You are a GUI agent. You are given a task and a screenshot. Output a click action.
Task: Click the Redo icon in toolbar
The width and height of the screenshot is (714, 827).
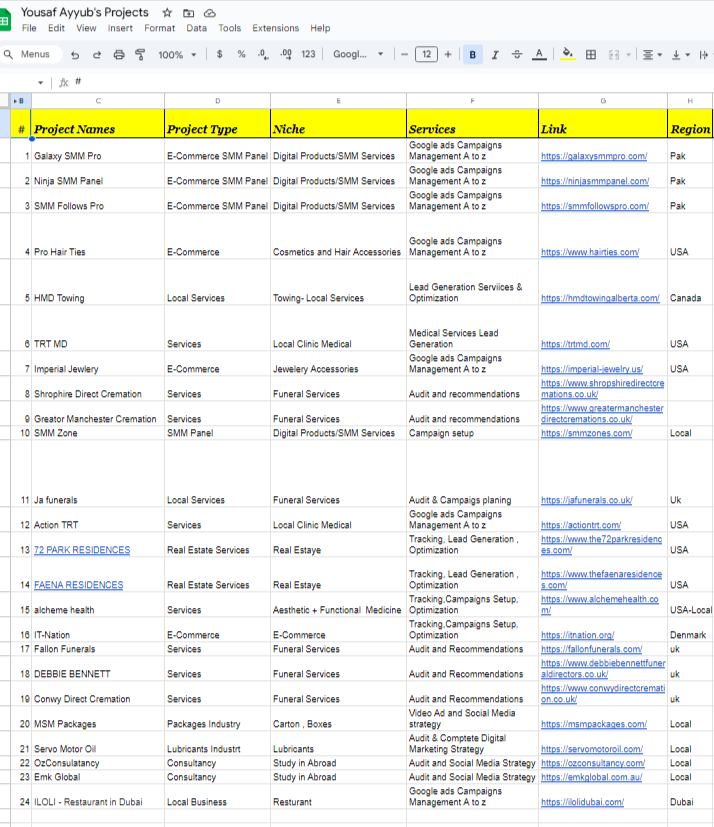[x=97, y=54]
